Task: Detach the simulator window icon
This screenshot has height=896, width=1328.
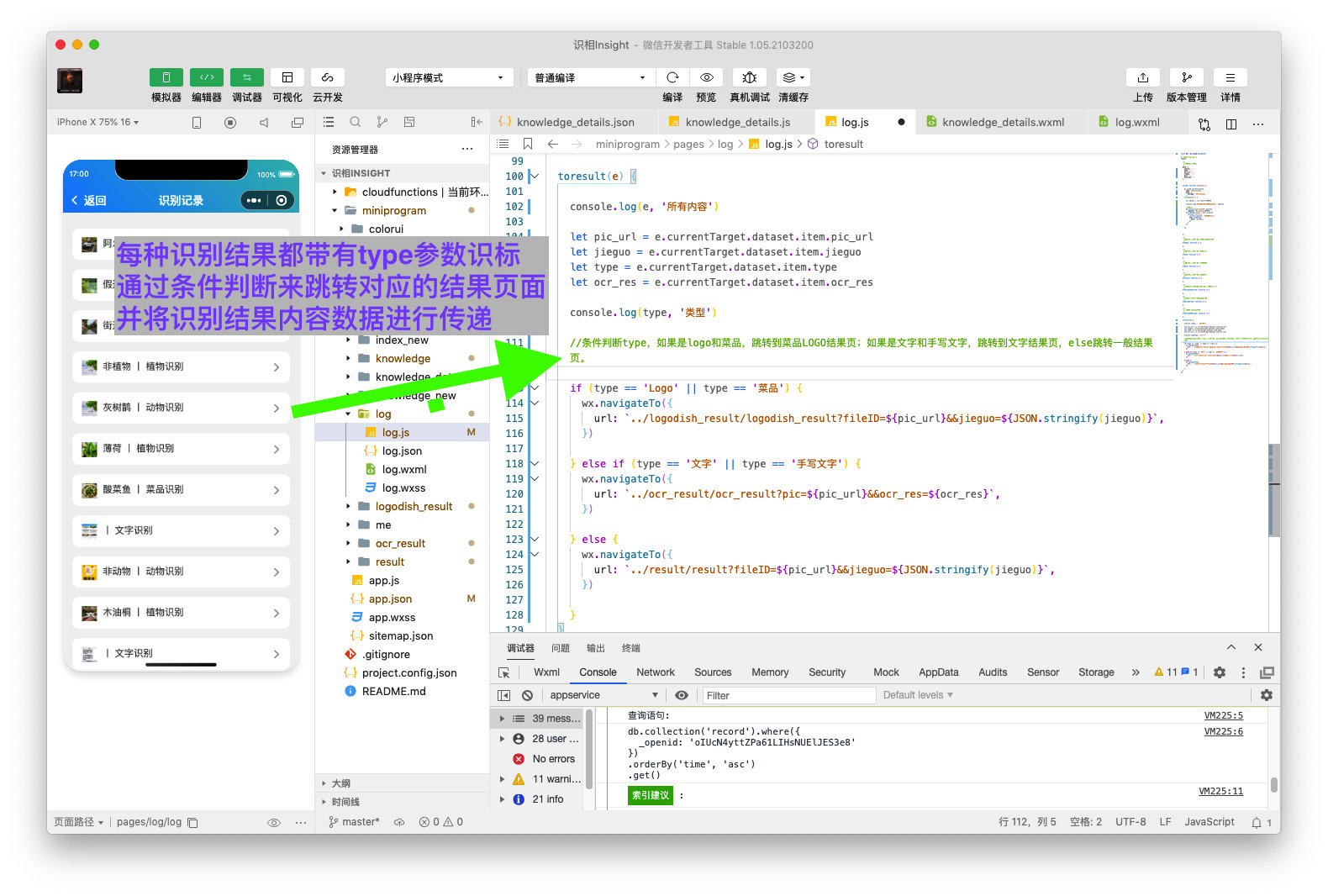Action: click(x=298, y=123)
